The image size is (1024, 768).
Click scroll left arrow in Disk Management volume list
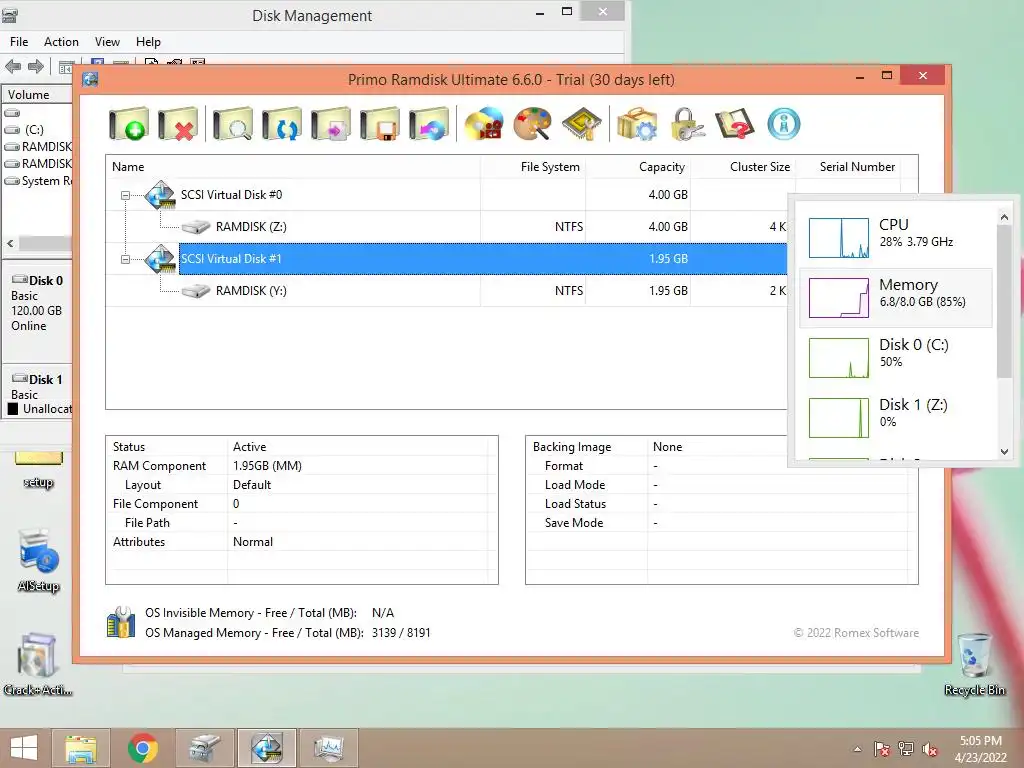(x=10, y=243)
